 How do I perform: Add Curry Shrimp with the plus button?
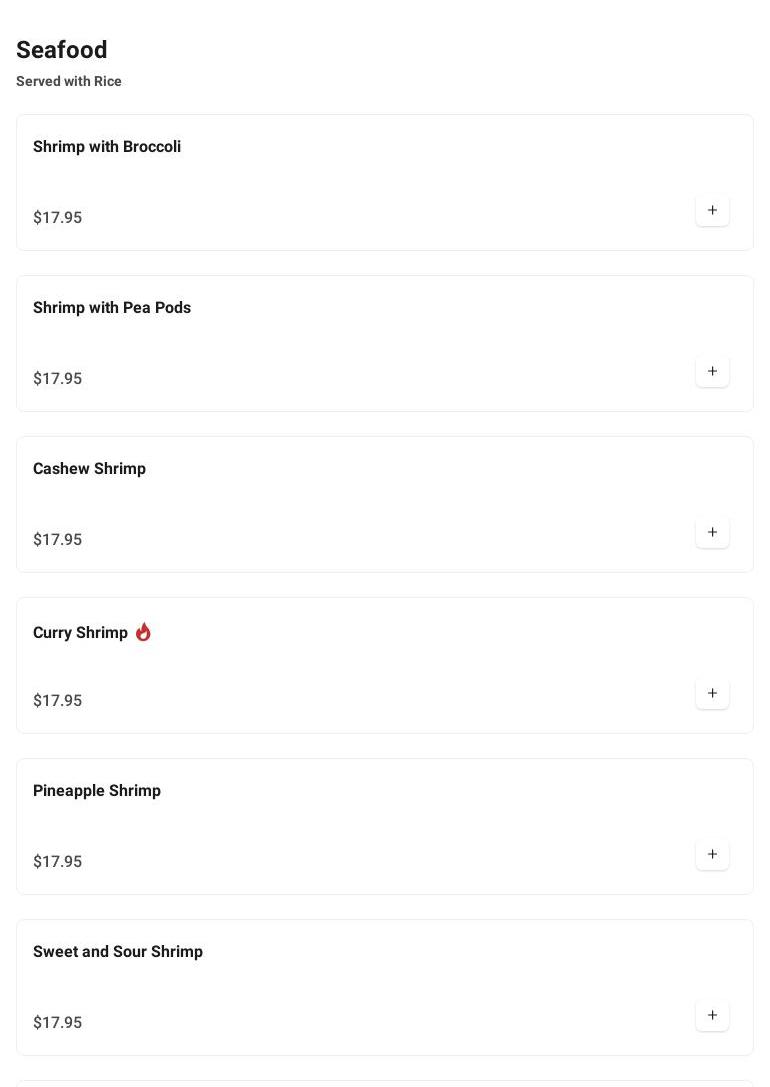click(x=712, y=693)
